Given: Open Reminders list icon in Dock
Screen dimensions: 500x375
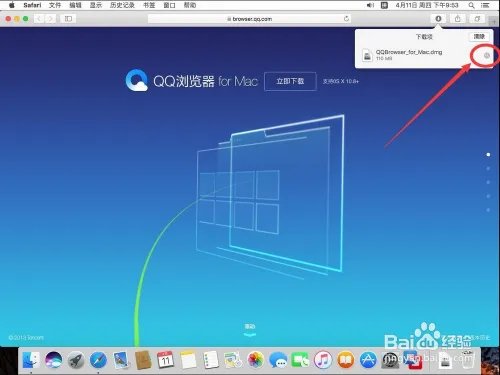Looking at the screenshot, I should (x=211, y=360).
